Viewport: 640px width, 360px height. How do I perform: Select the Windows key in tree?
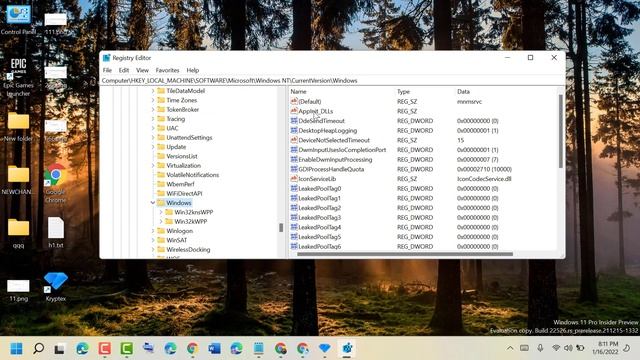point(179,203)
